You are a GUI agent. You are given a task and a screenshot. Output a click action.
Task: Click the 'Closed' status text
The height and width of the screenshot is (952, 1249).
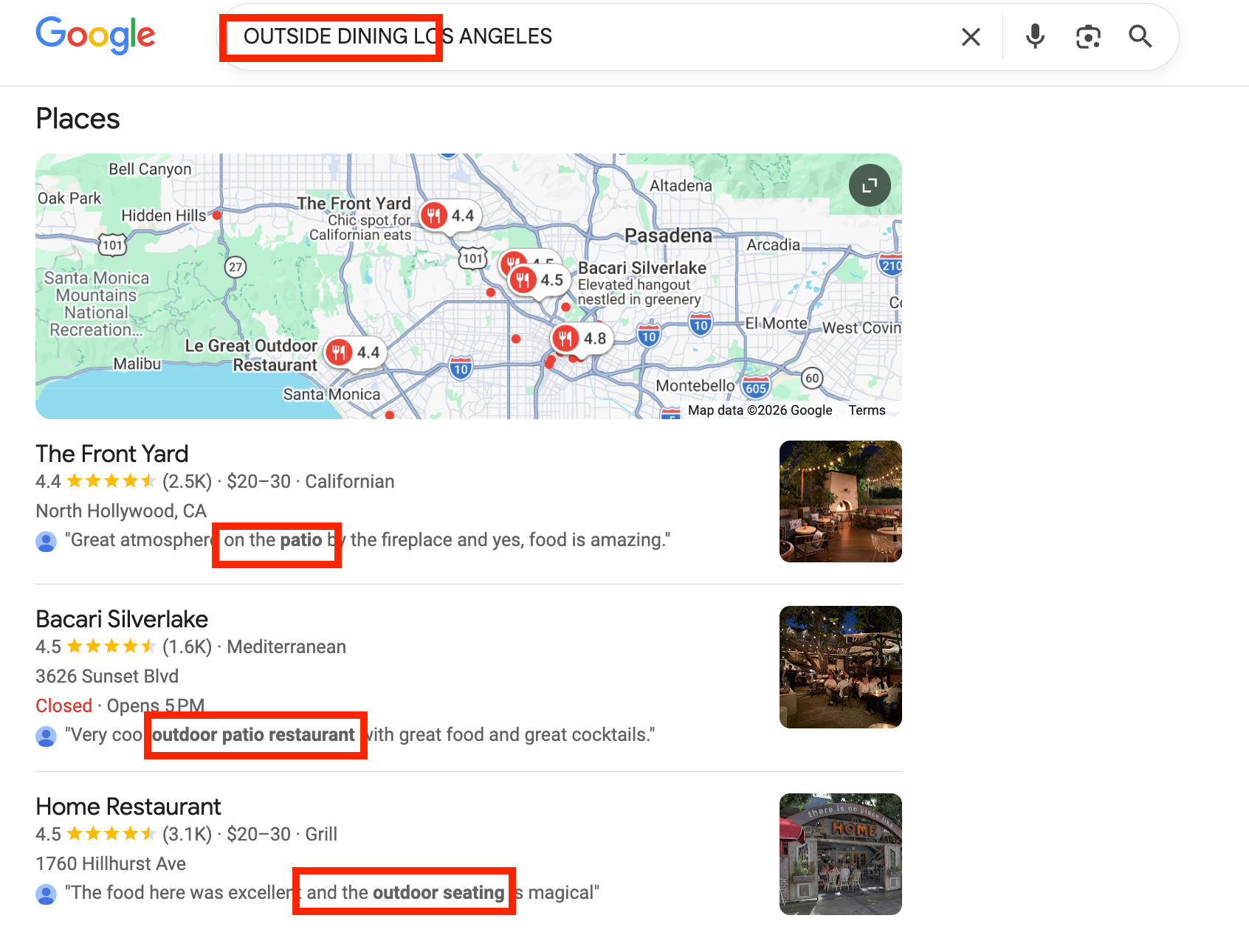point(64,706)
